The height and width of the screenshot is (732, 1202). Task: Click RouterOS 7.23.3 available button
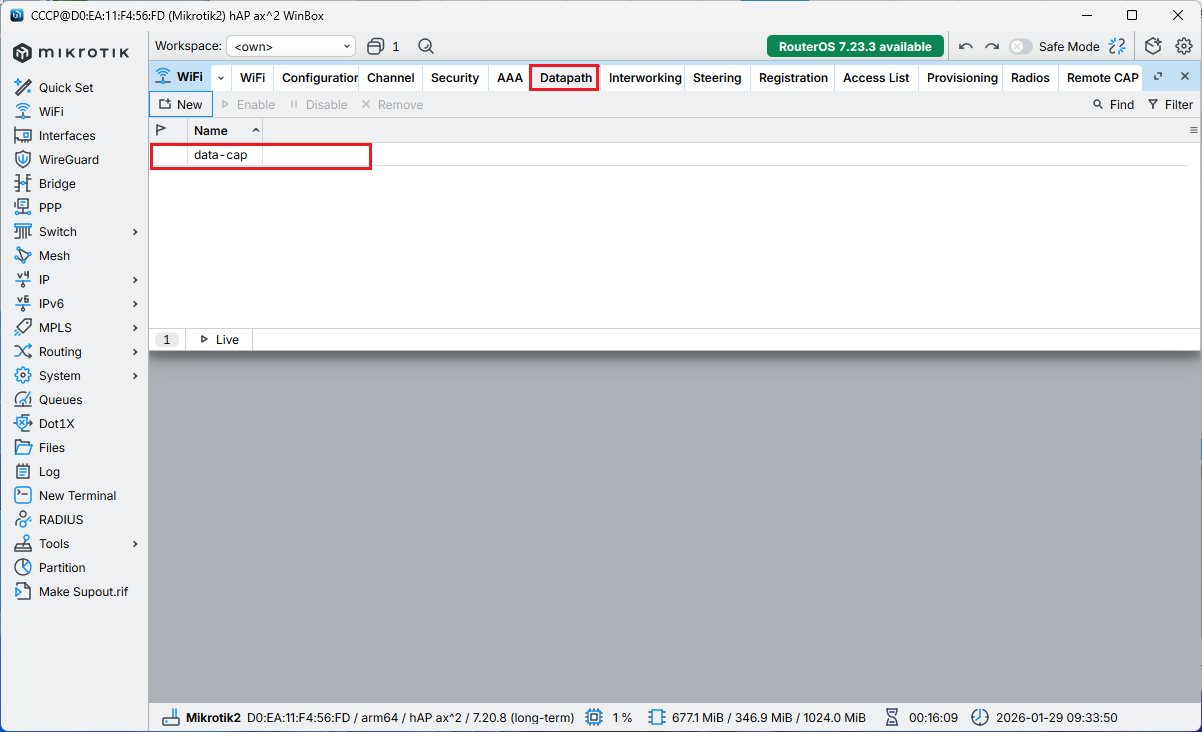tap(855, 46)
